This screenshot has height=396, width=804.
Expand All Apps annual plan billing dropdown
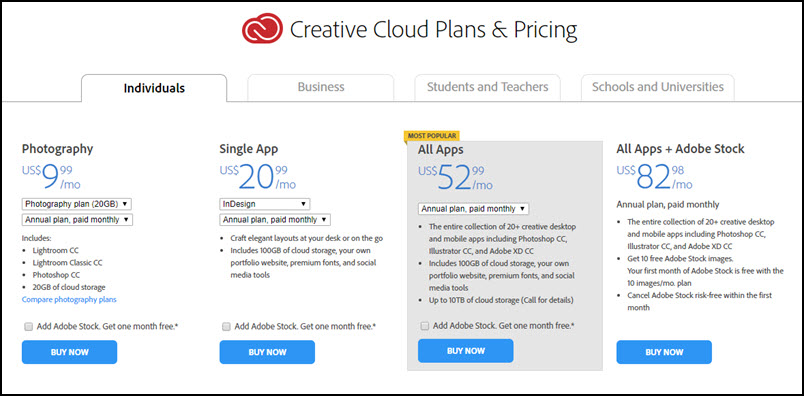click(473, 209)
